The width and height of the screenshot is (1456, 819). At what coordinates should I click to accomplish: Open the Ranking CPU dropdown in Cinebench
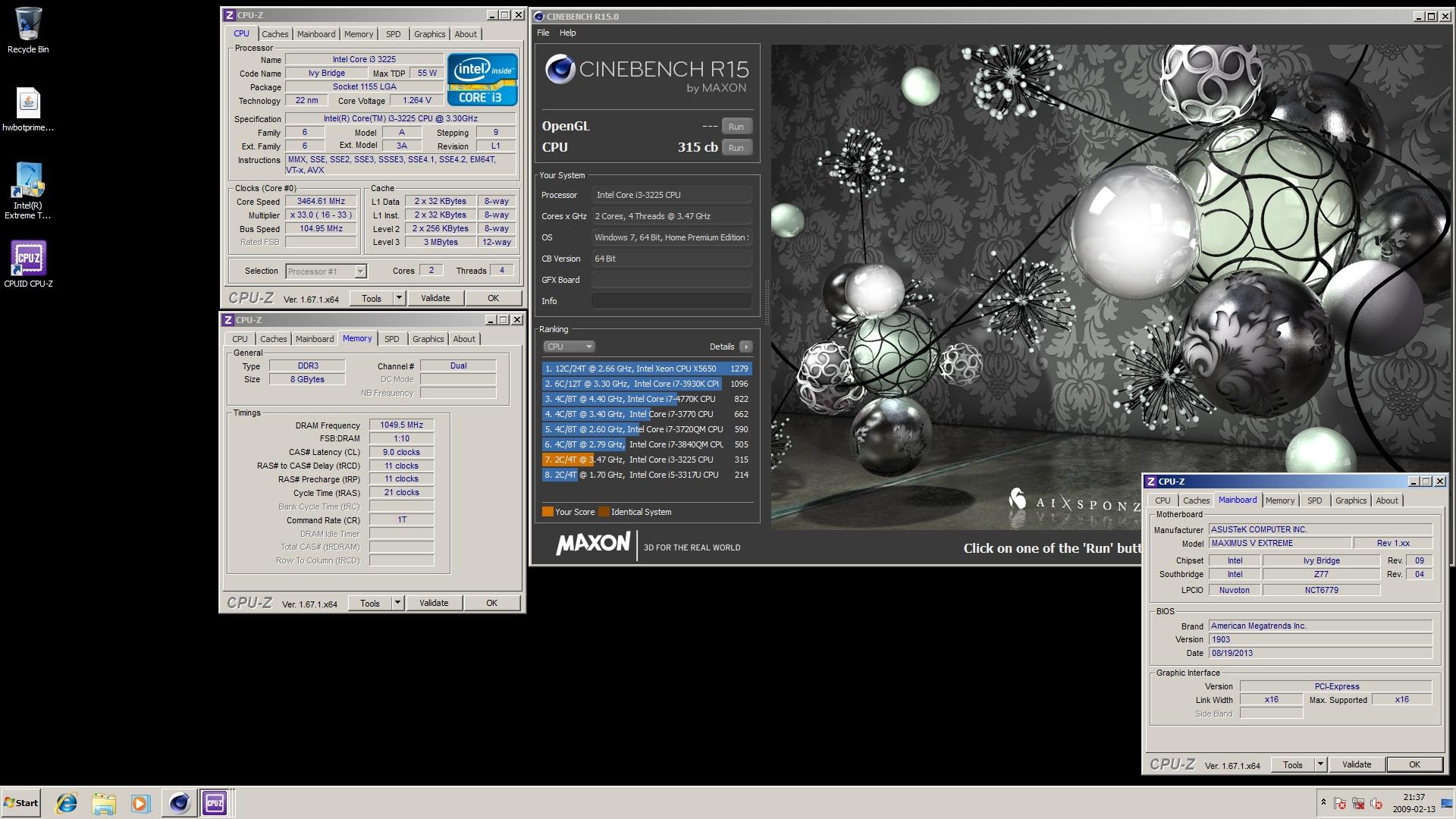point(569,347)
